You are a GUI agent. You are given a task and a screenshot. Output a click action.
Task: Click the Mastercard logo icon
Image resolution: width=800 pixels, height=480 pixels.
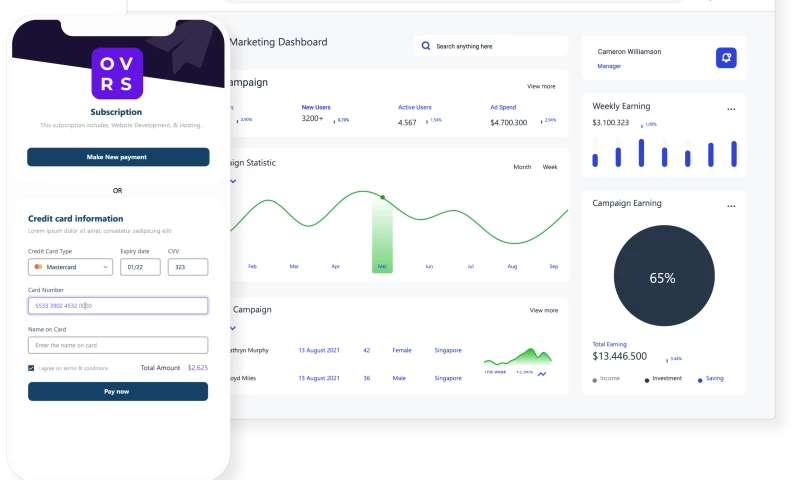(38, 267)
